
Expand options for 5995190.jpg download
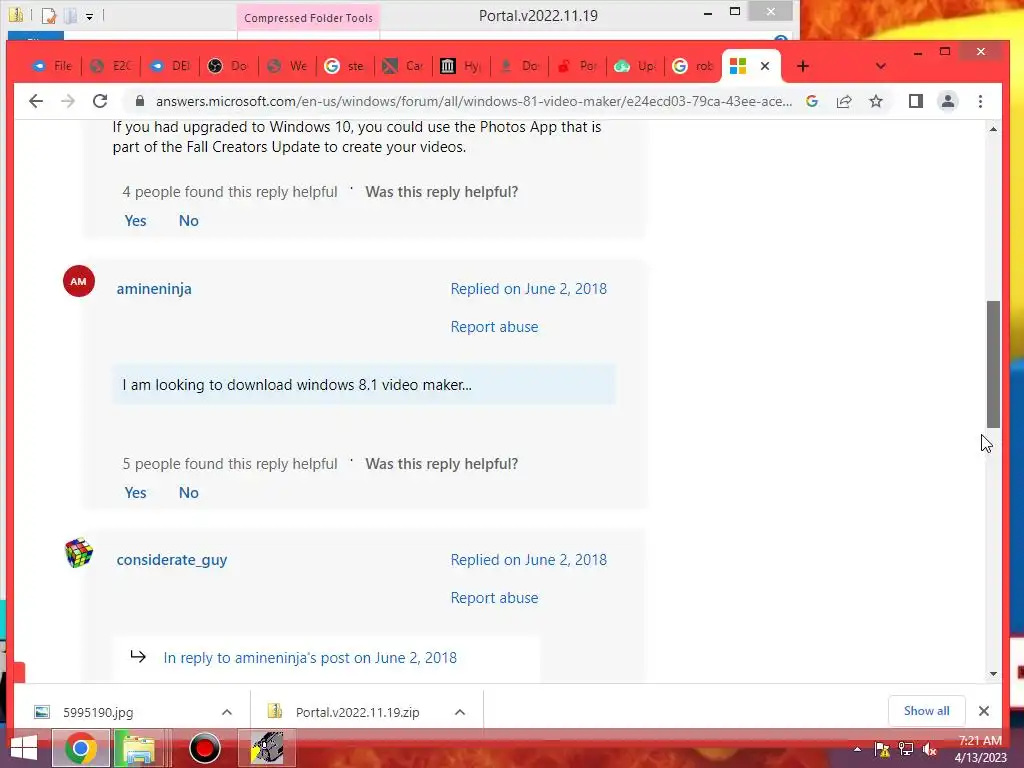pos(227,712)
